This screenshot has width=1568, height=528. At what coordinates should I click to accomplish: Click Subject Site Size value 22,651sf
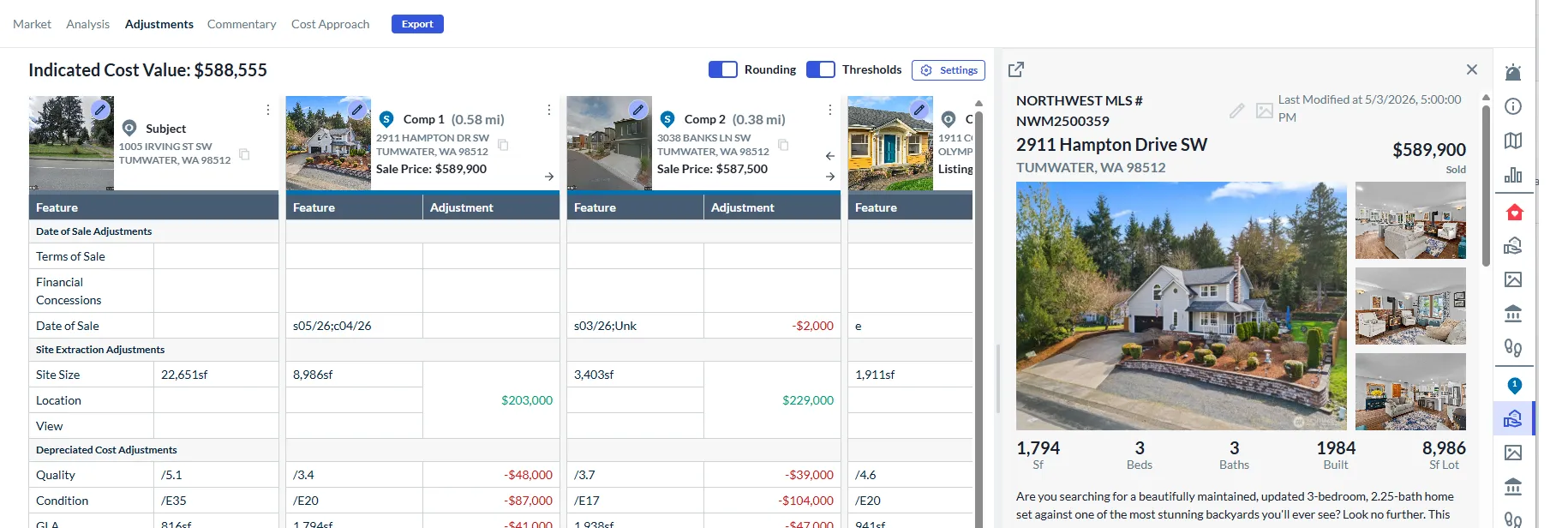point(184,375)
